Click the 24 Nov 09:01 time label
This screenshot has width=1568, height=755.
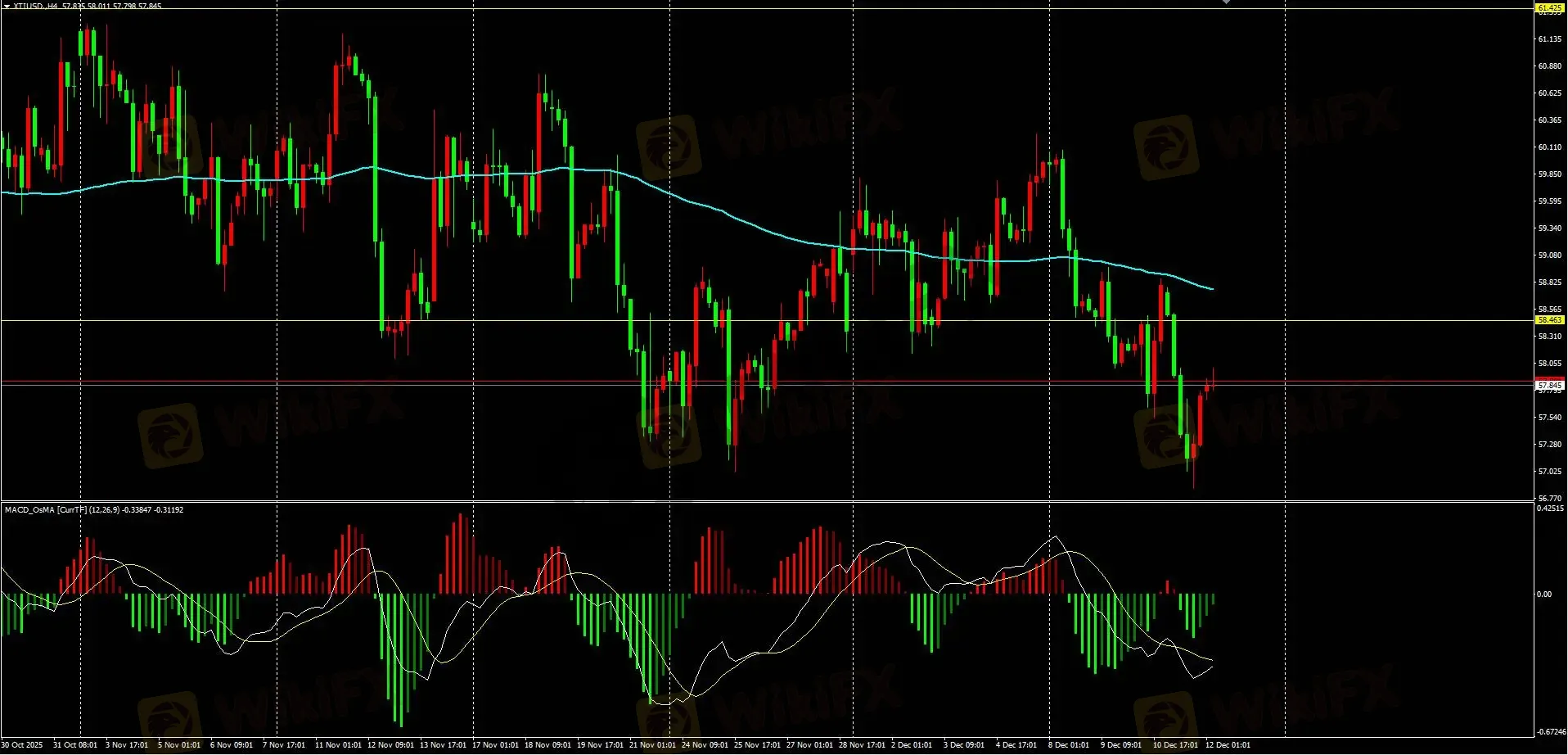point(705,745)
